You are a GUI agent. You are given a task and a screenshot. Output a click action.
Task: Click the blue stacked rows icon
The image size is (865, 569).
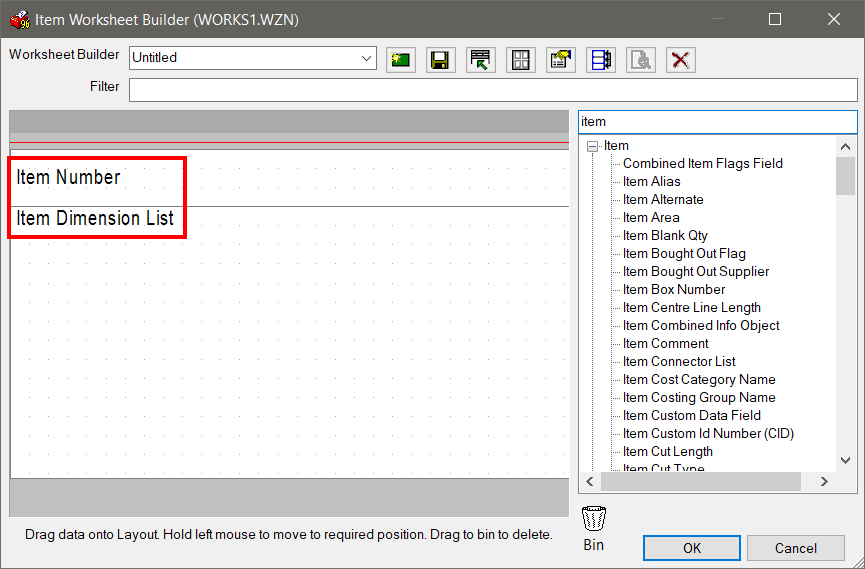tap(601, 60)
